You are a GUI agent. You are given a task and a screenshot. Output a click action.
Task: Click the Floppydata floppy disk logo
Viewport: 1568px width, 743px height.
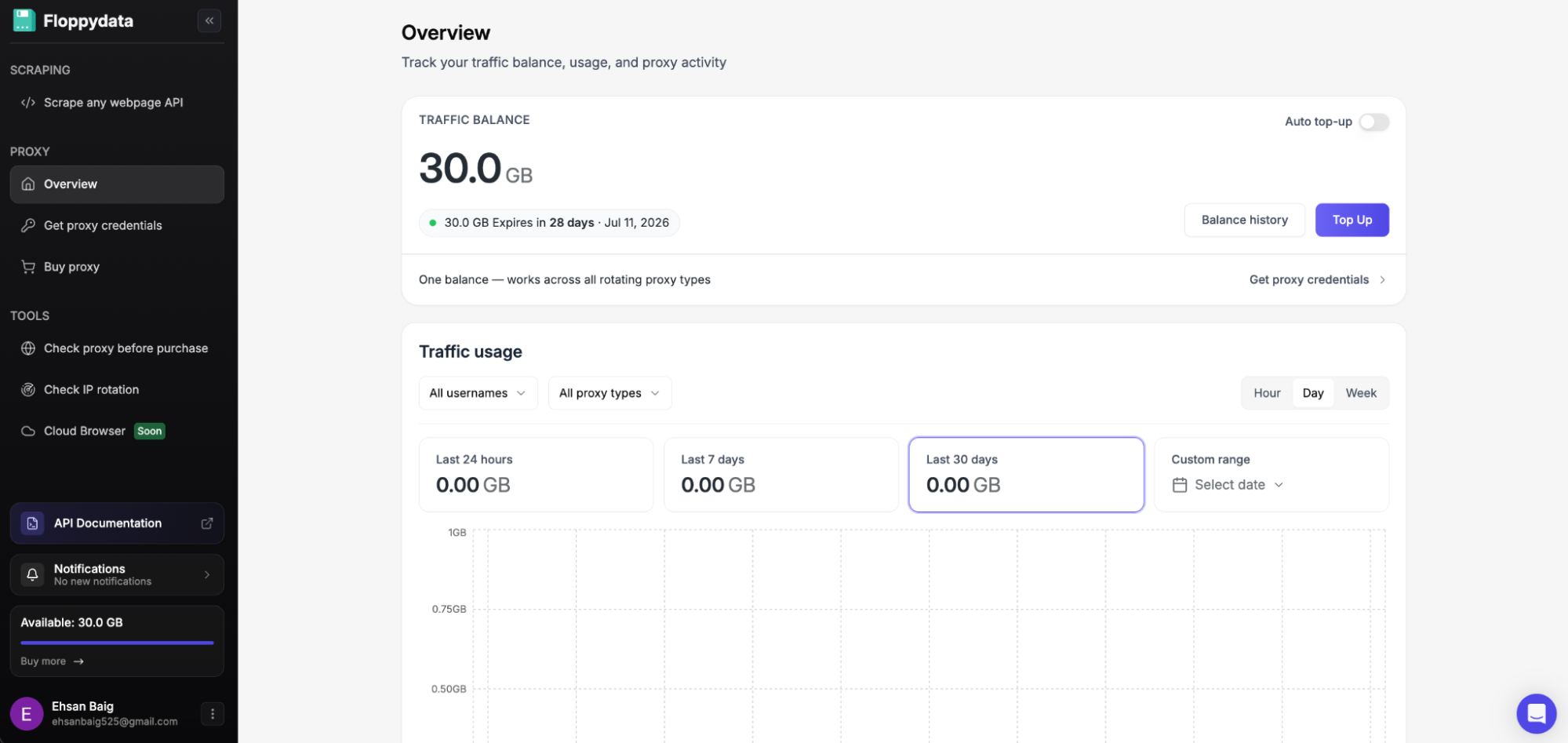click(x=24, y=20)
